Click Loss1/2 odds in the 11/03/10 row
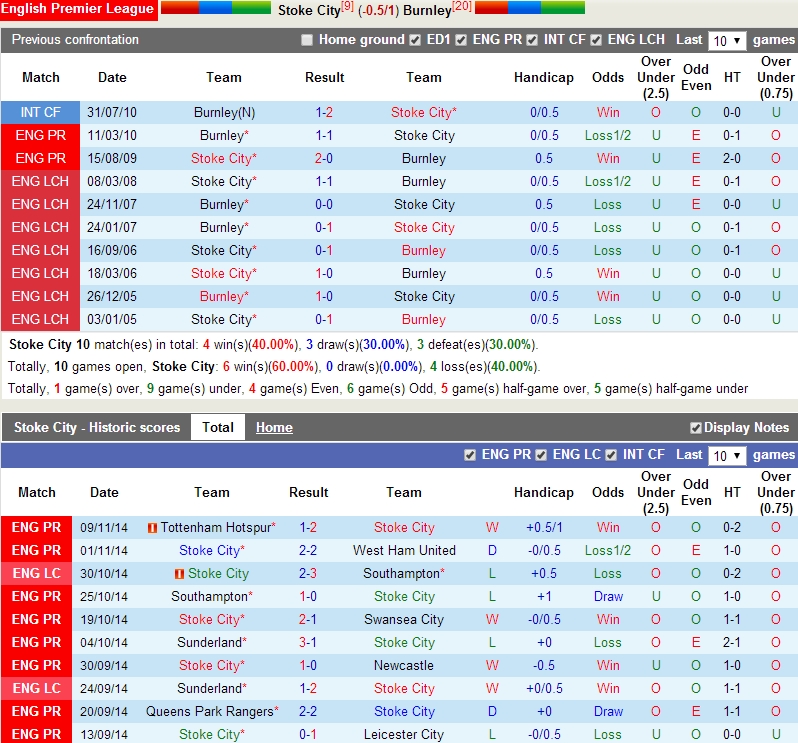Screen dimensions: 798x743 (x=608, y=135)
